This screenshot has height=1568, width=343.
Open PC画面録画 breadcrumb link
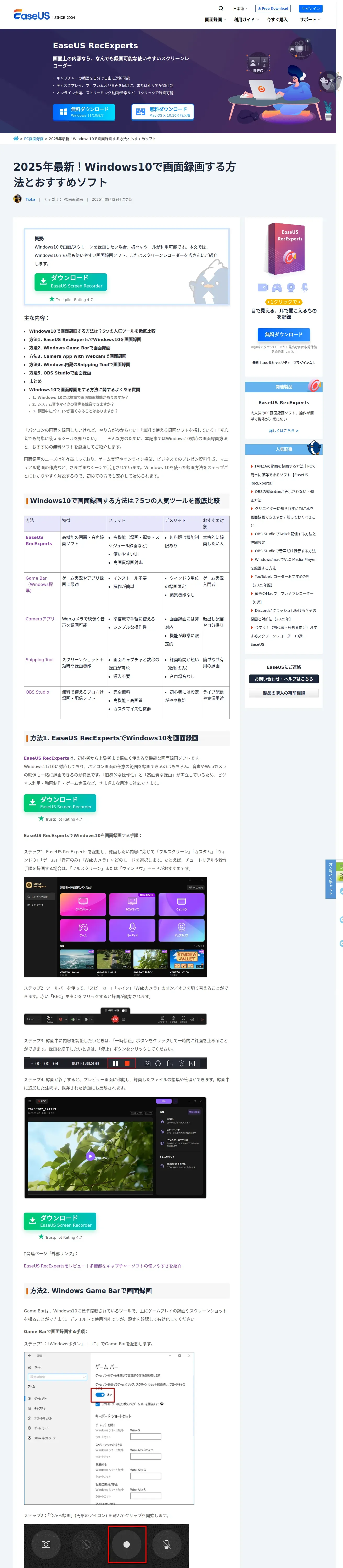tap(33, 139)
